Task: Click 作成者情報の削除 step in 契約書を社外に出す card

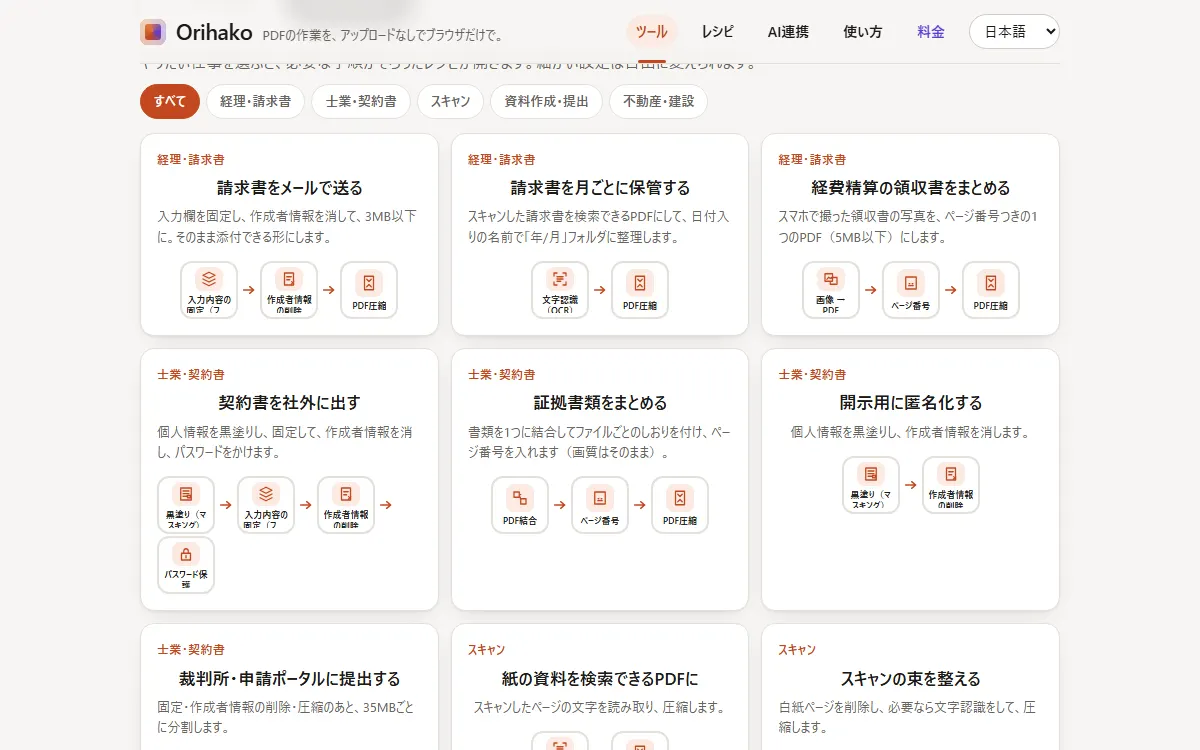Action: pos(346,505)
